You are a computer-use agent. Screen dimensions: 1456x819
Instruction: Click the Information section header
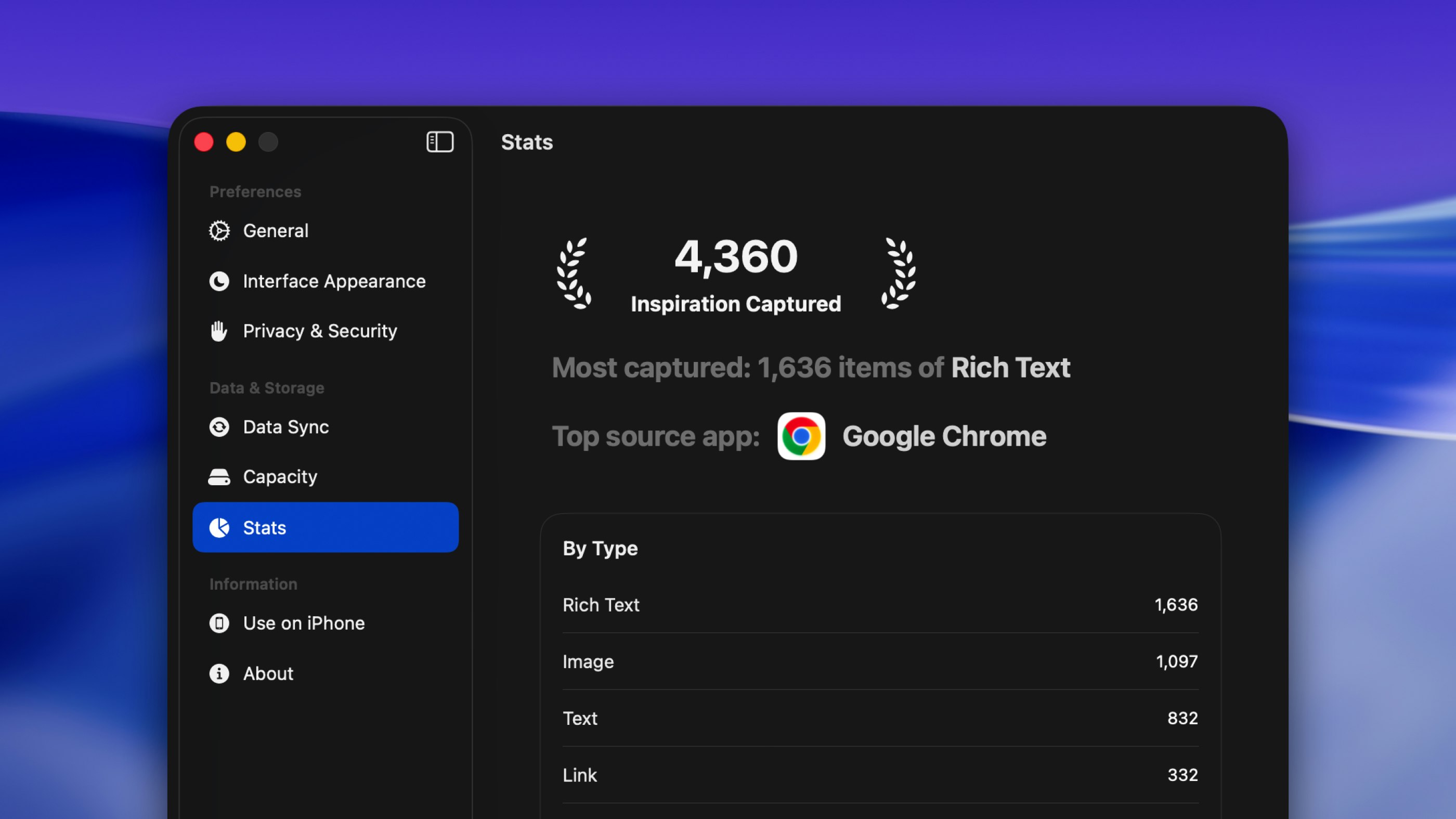coord(253,584)
